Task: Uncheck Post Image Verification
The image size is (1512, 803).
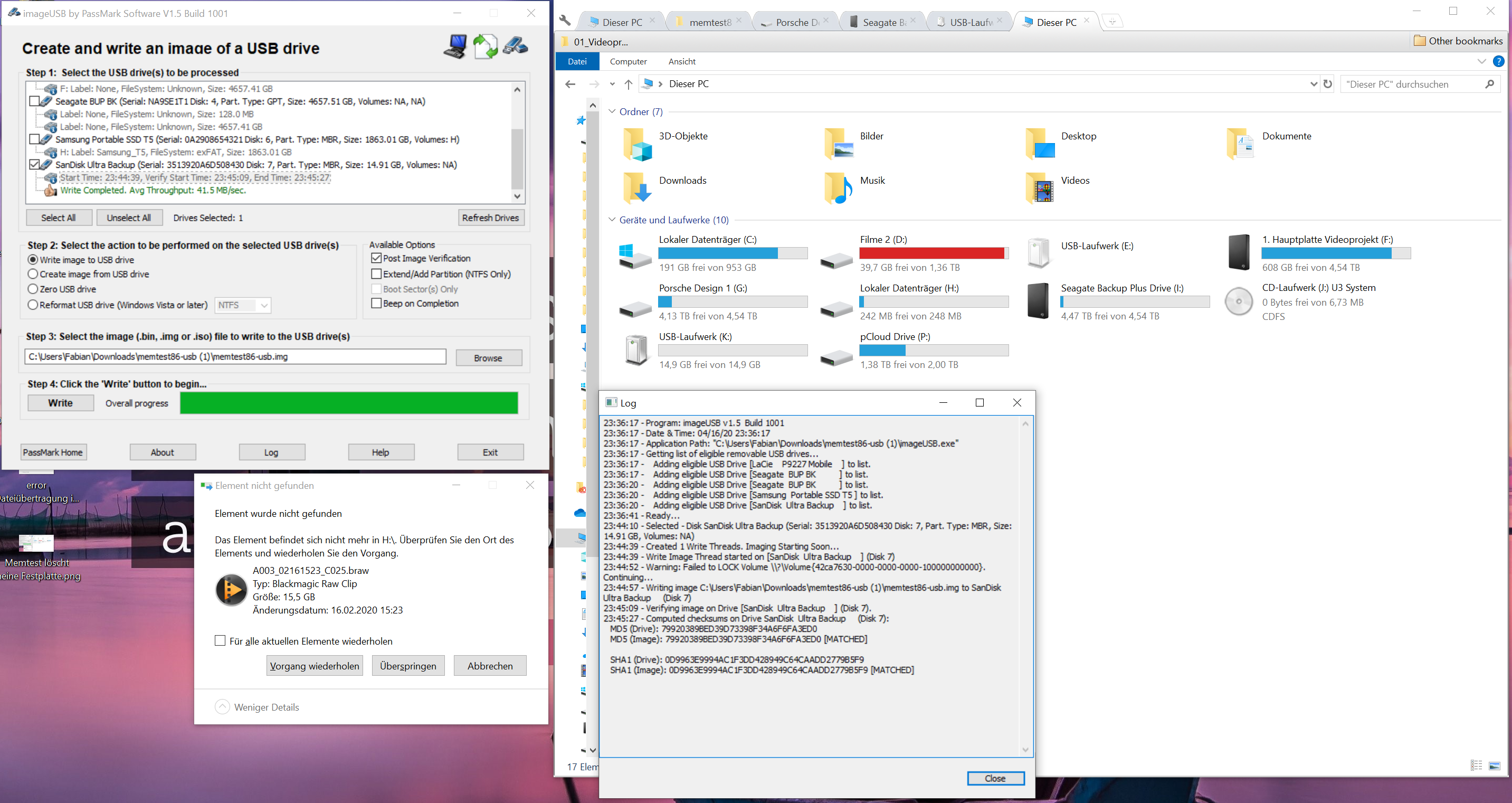Action: click(x=377, y=258)
